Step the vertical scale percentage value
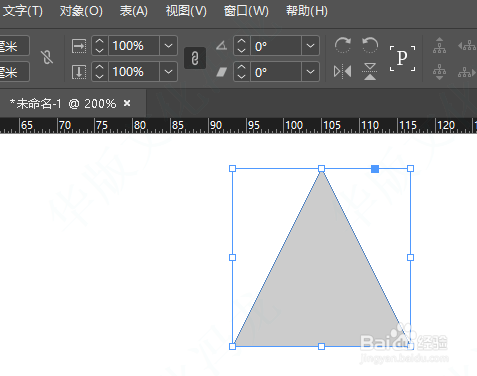The width and height of the screenshot is (477, 376). pos(100,72)
